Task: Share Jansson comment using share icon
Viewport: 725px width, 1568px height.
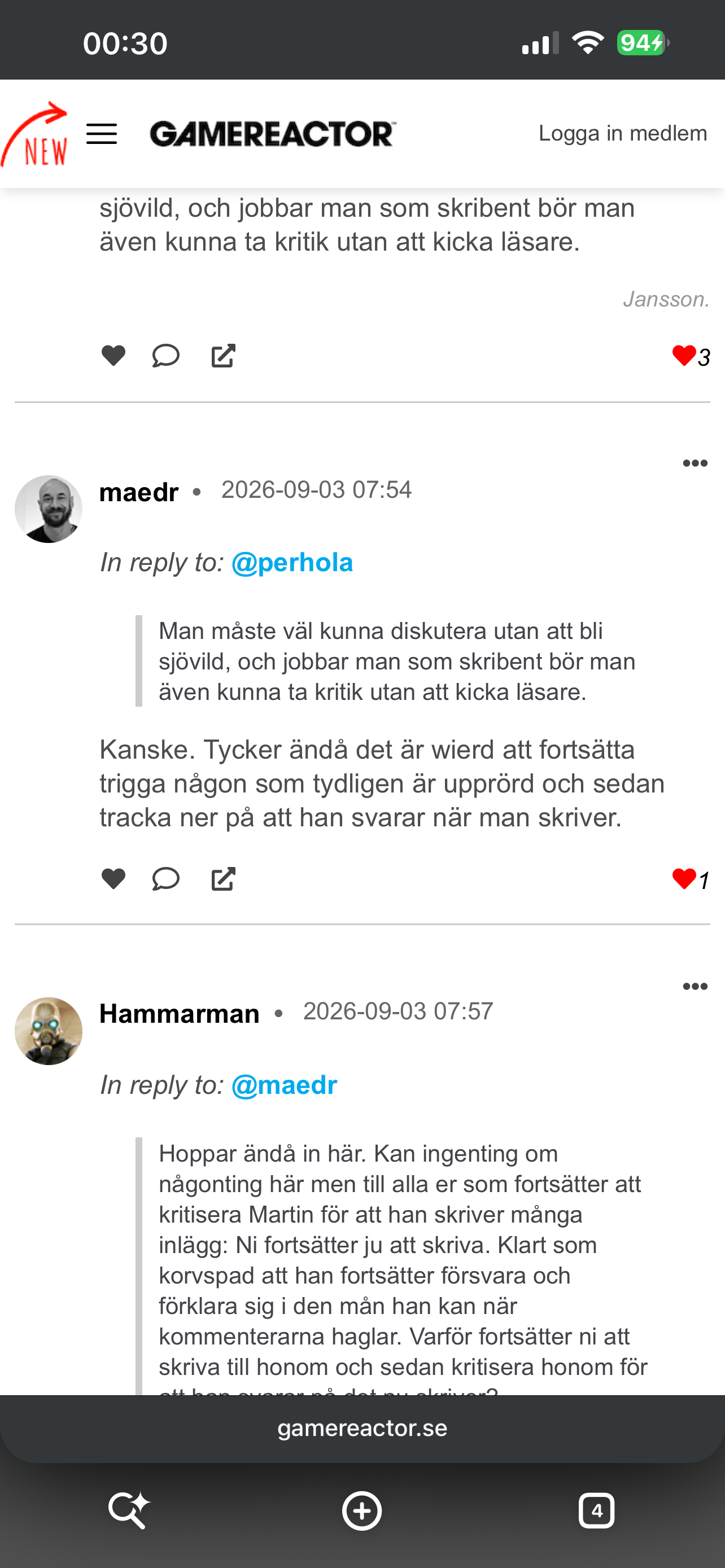Action: [224, 356]
